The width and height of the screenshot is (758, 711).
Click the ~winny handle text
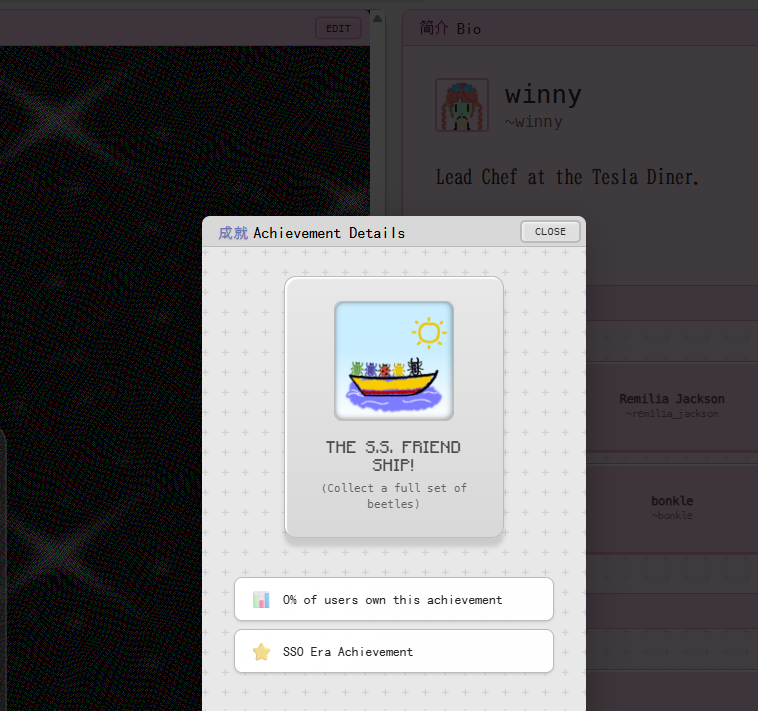tap(534, 122)
